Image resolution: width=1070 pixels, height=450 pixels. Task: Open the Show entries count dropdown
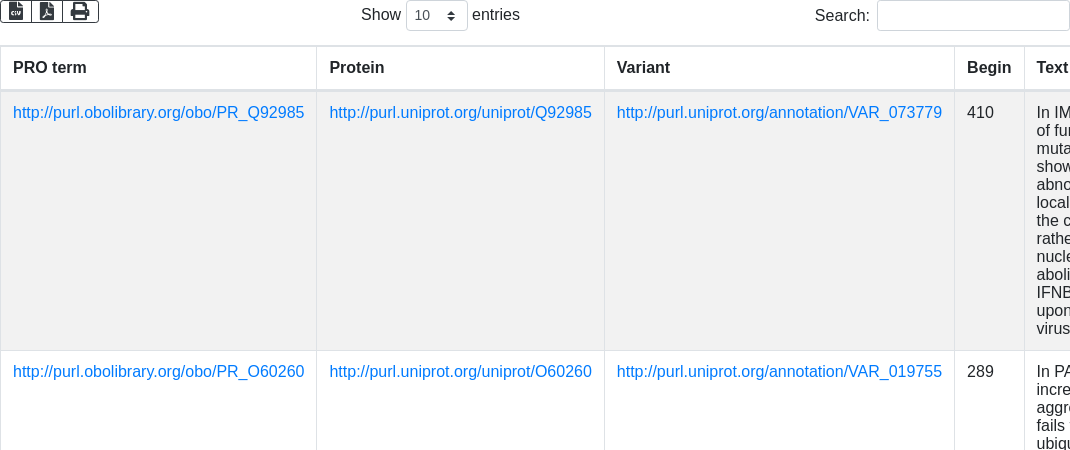click(x=436, y=15)
